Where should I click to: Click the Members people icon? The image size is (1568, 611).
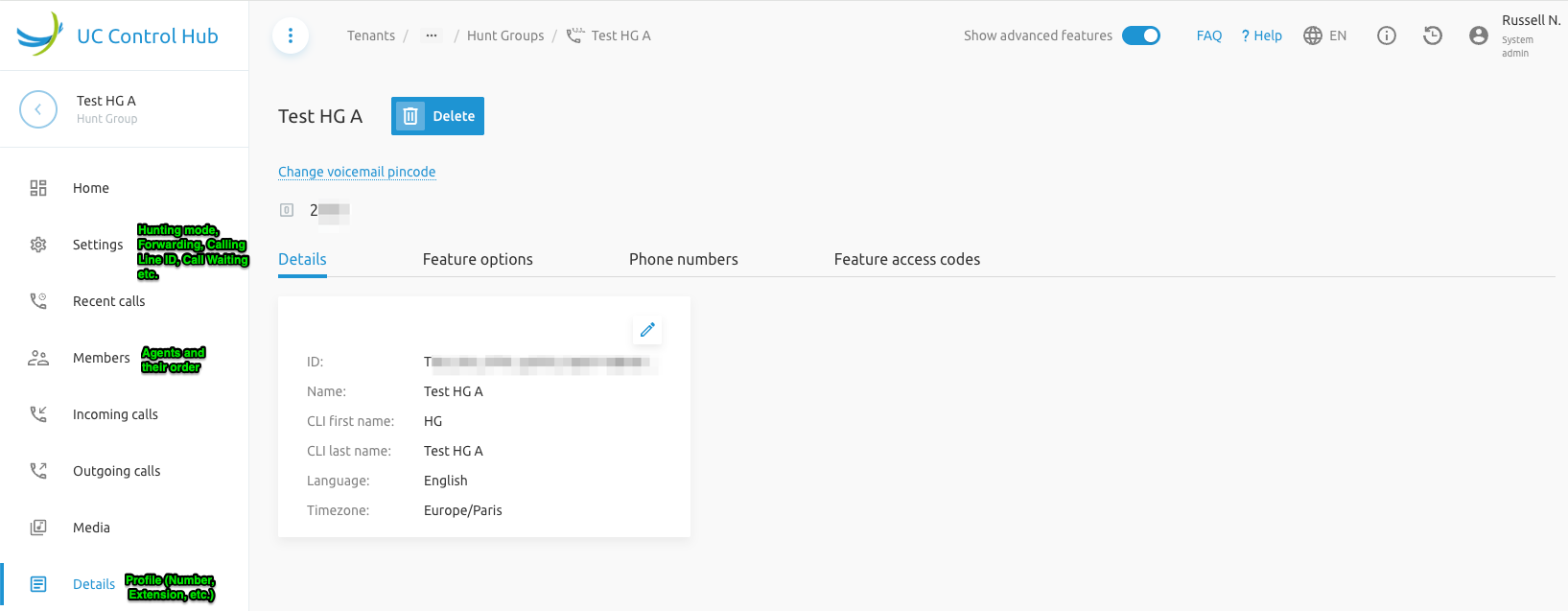(x=38, y=358)
